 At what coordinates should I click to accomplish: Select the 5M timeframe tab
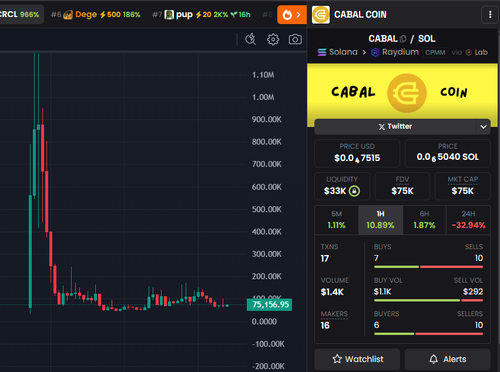336,220
